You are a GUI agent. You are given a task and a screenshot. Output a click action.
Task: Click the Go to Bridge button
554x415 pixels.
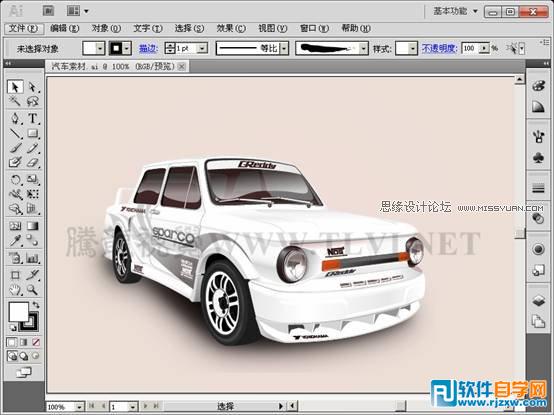coord(48,11)
